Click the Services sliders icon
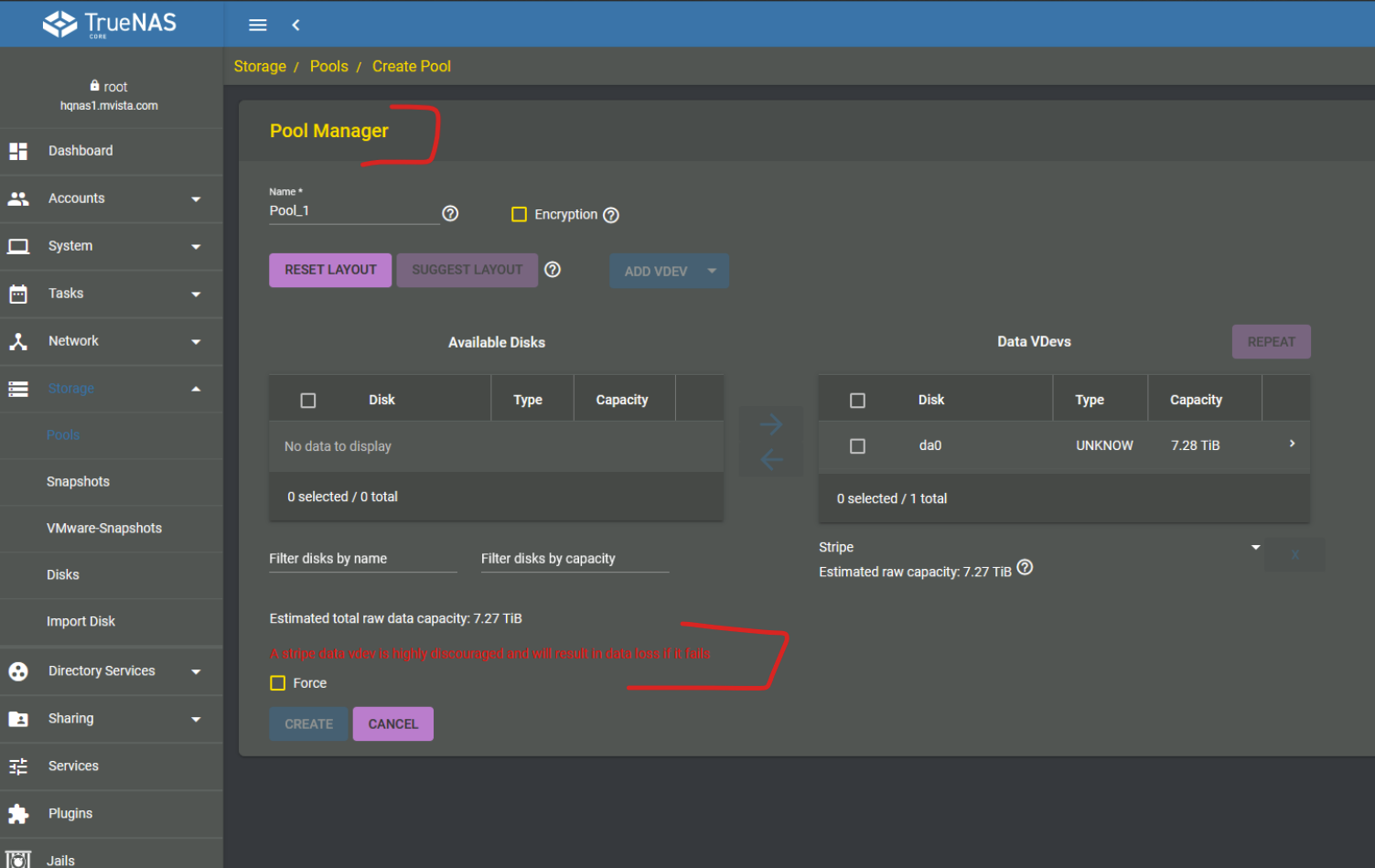The image size is (1375, 868). point(18,766)
